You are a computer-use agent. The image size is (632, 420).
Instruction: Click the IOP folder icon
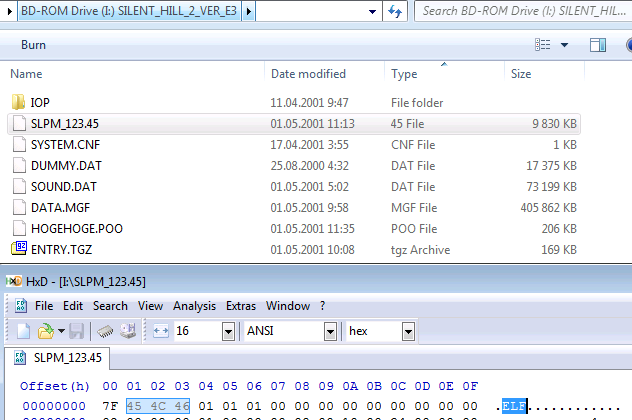pos(19,102)
